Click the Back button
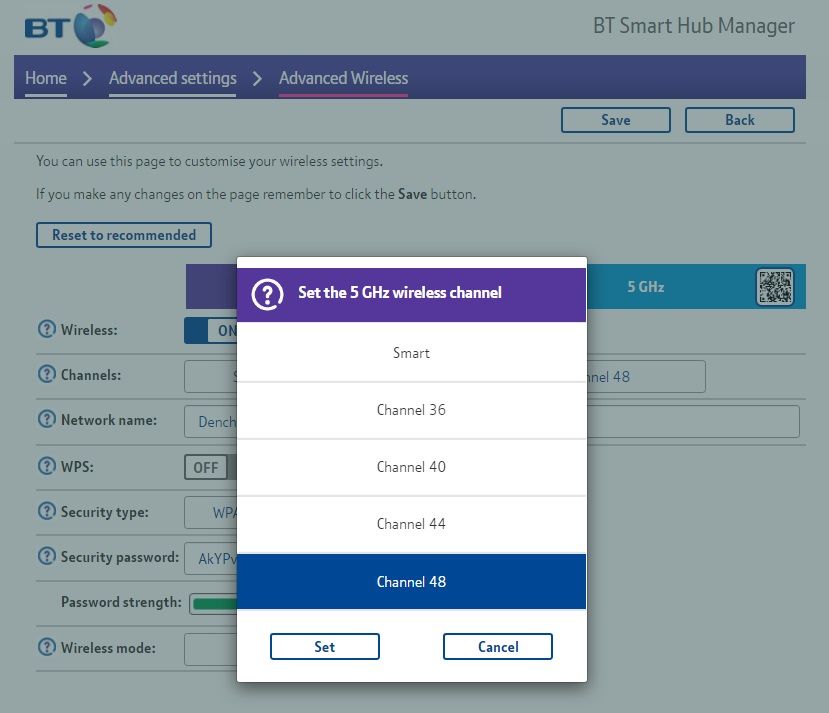 click(740, 120)
